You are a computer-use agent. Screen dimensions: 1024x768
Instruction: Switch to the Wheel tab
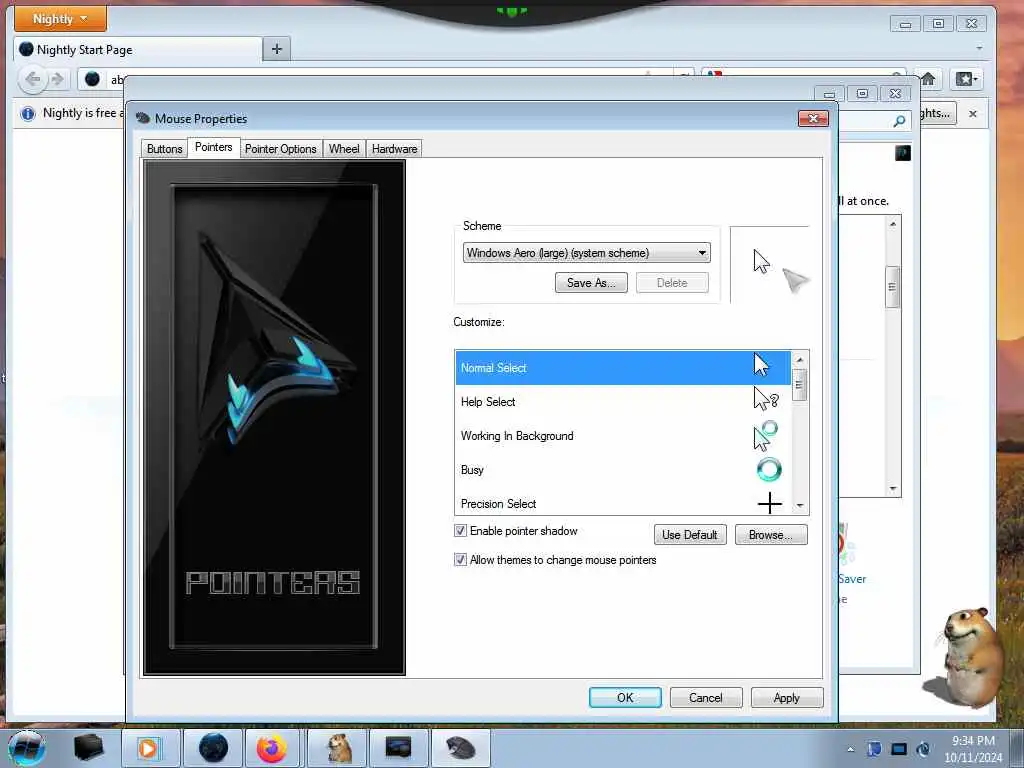344,149
